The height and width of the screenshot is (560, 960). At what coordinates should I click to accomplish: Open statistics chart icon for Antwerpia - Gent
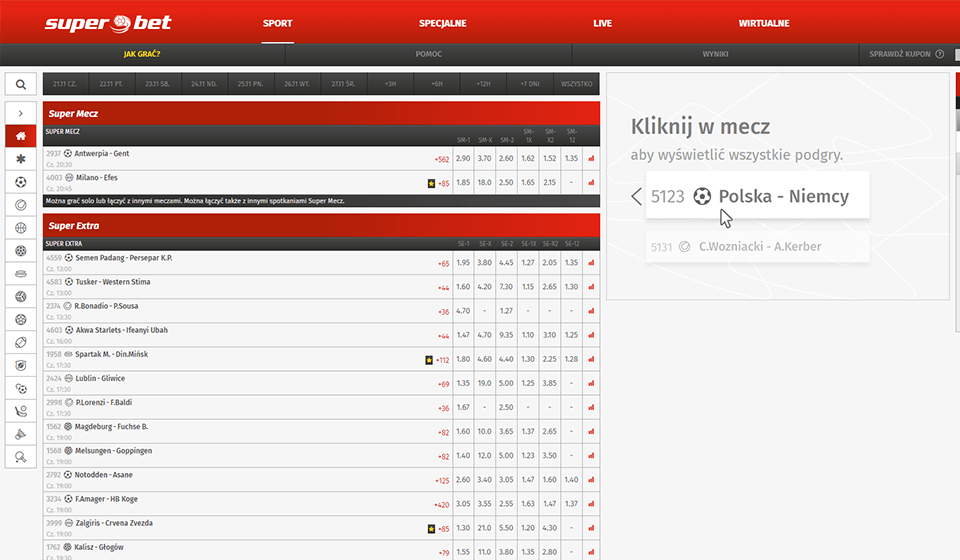tap(591, 159)
